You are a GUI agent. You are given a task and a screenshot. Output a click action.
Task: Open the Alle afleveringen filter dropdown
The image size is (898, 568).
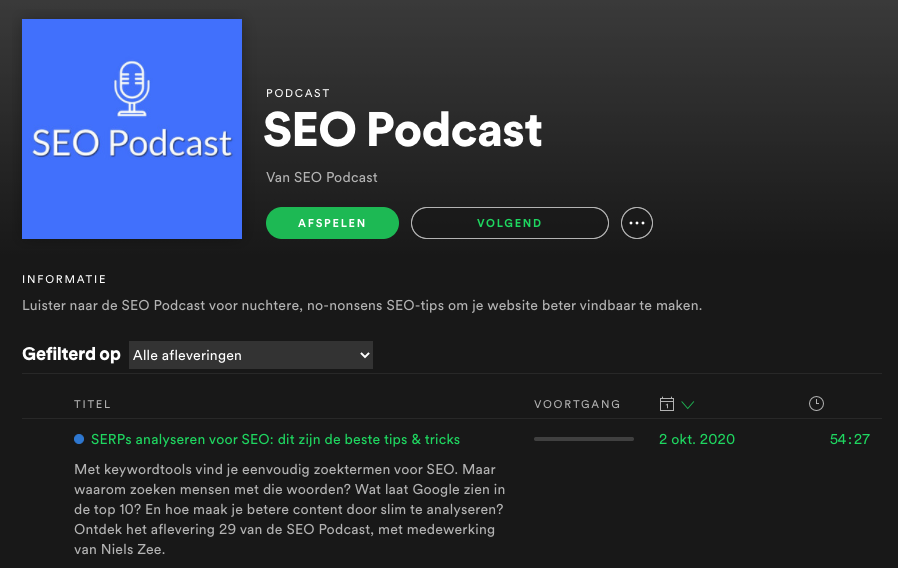(x=251, y=355)
